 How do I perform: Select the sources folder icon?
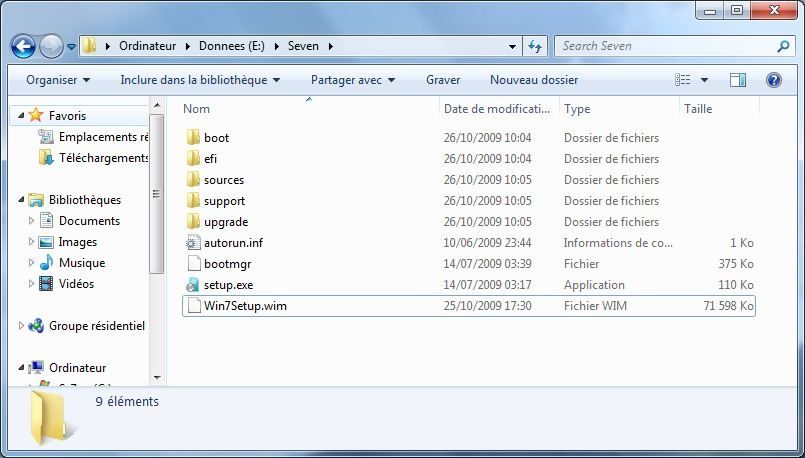194,180
